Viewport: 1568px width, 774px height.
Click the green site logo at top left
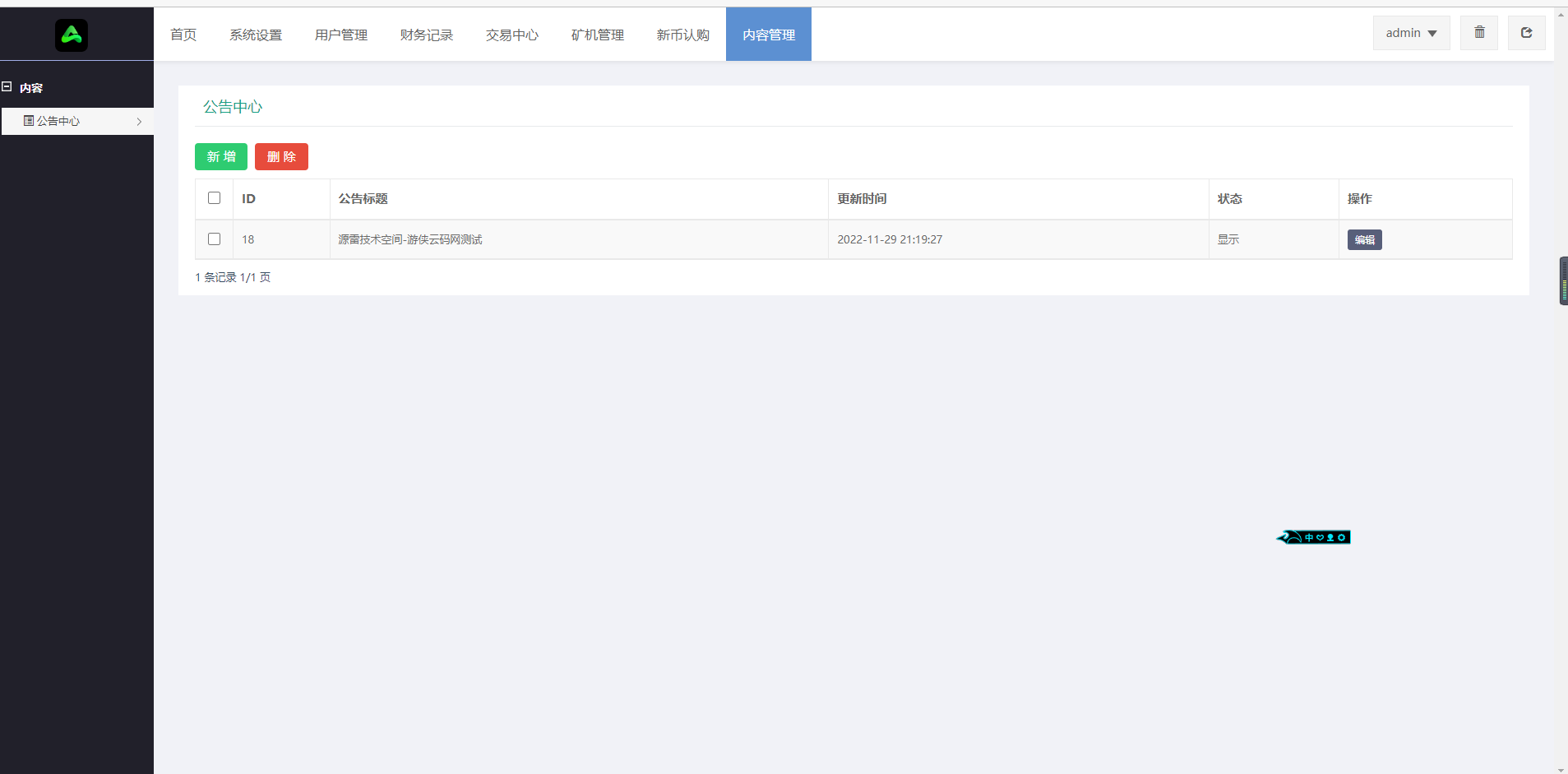(x=72, y=35)
